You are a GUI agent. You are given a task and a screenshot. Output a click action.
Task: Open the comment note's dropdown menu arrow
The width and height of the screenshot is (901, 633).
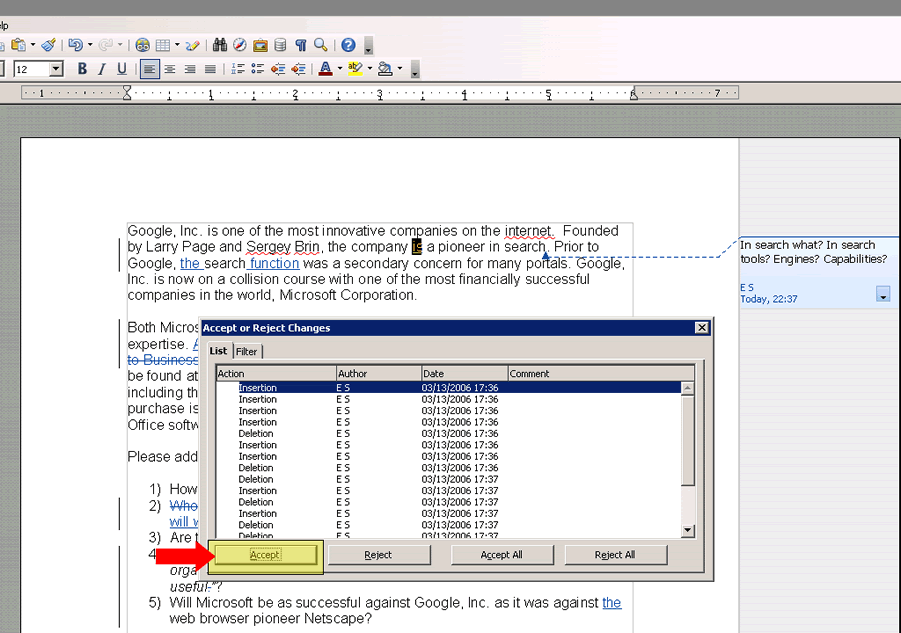(x=883, y=294)
